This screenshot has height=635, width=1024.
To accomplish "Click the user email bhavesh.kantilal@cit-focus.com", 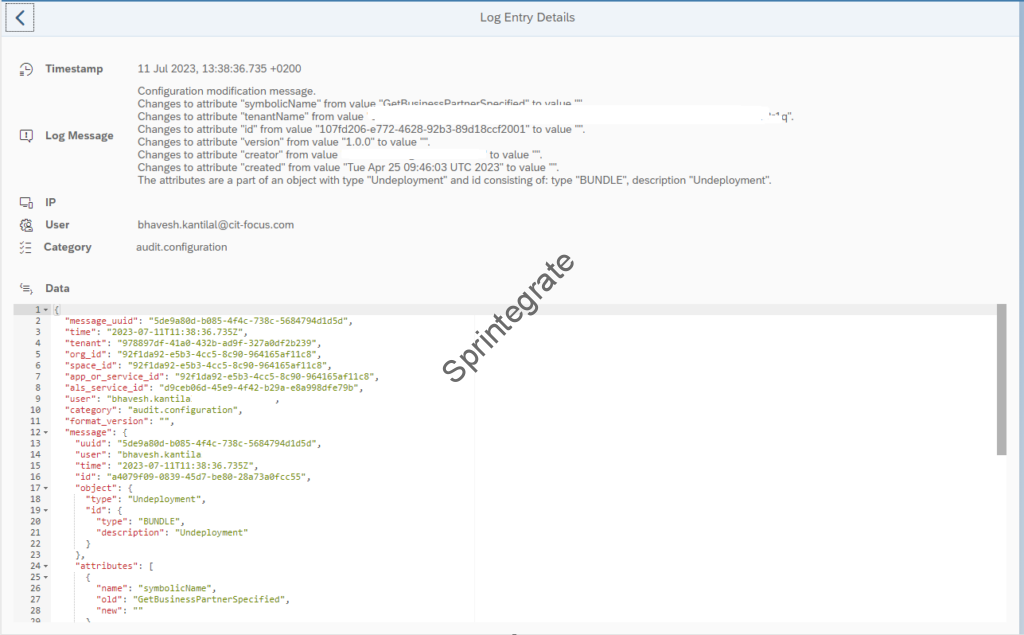I will point(215,225).
